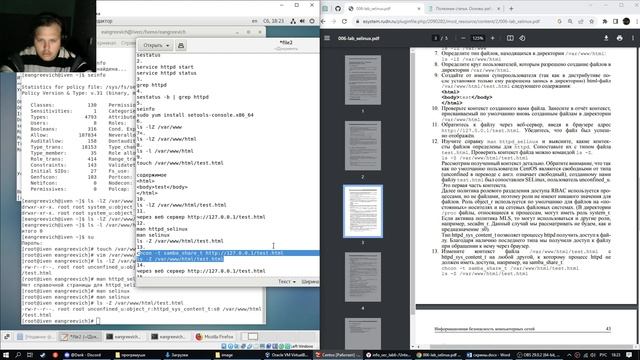Open gedit tab width dropdown in status bar

pos(310,282)
